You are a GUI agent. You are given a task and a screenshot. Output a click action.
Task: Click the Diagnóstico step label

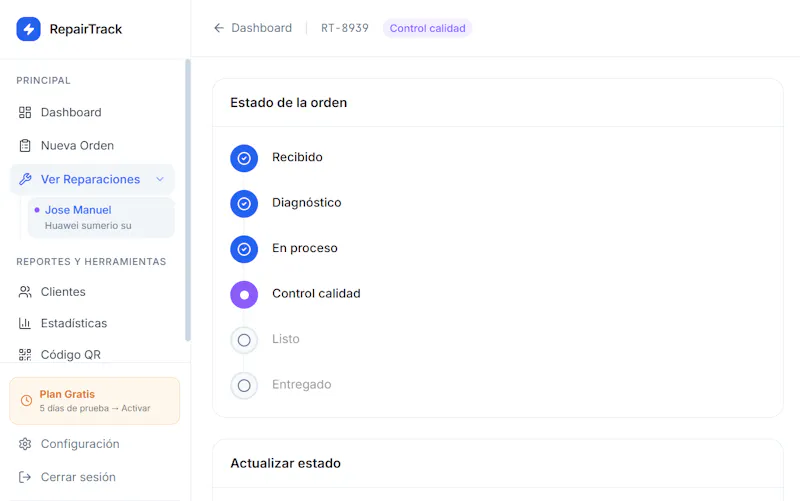pos(307,203)
